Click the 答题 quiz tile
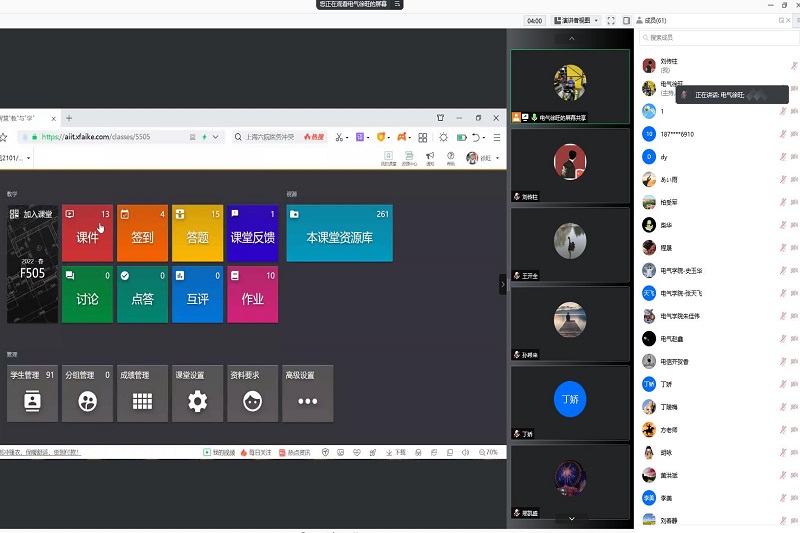The image size is (800, 533). (197, 234)
